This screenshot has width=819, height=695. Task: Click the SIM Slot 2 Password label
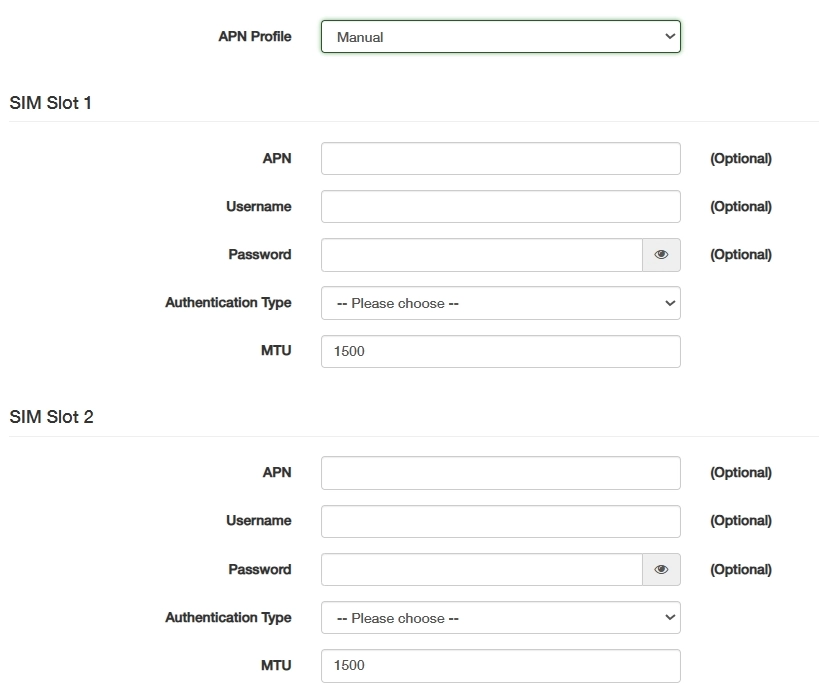260,569
